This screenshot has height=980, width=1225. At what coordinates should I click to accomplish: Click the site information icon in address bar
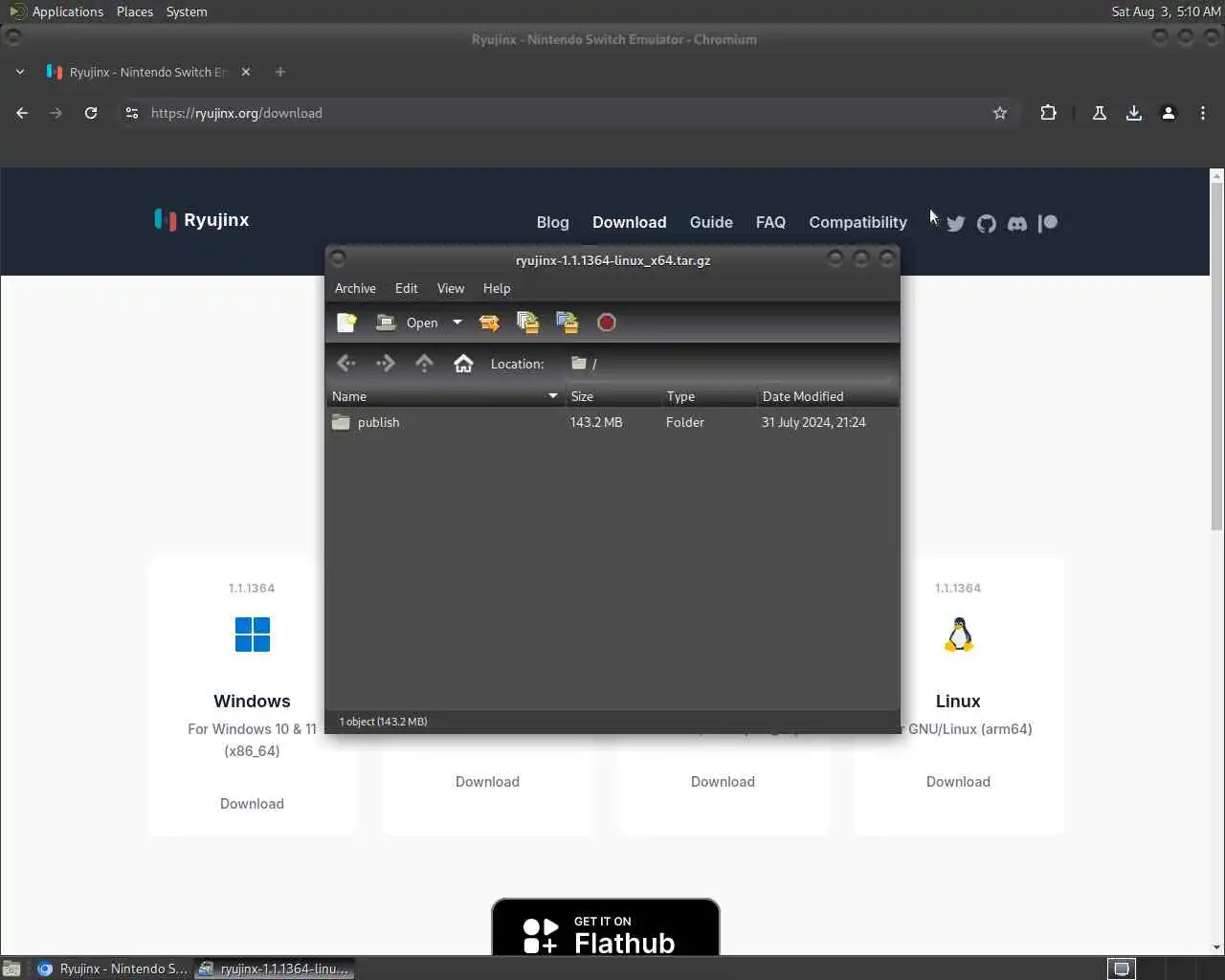click(132, 113)
